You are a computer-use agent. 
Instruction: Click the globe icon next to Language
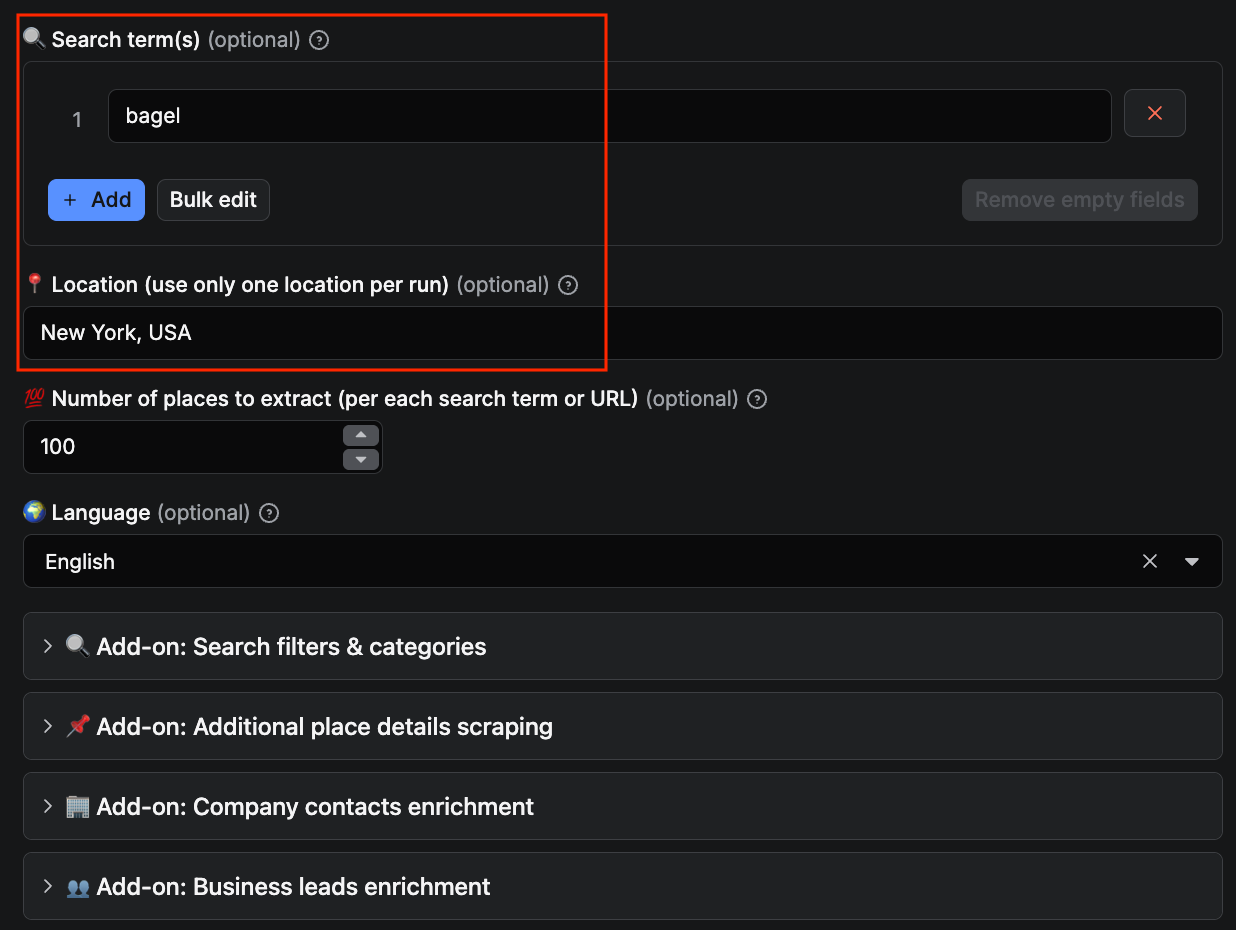point(33,512)
